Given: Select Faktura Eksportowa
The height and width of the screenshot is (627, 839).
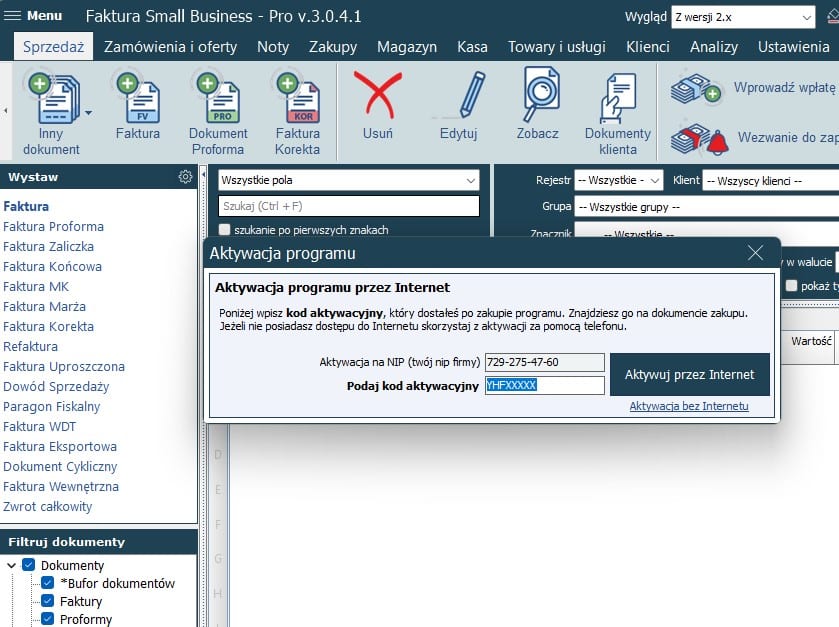Looking at the screenshot, I should tap(60, 446).
